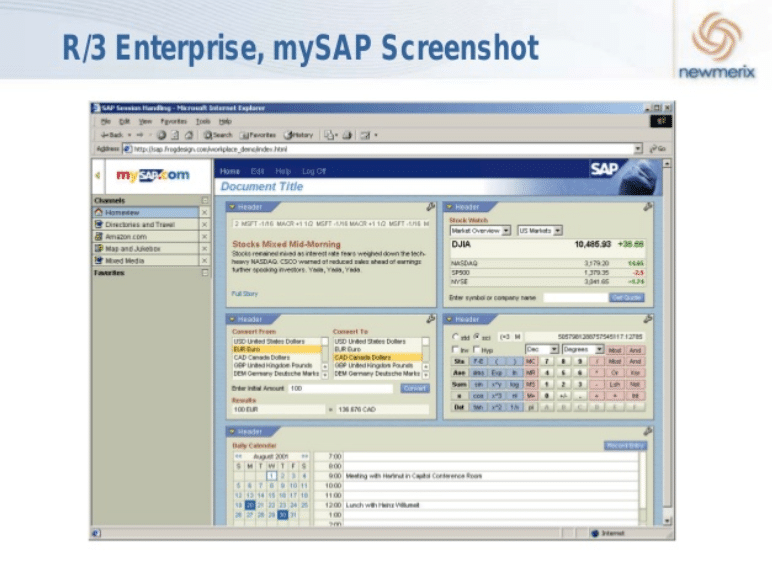772x566 pixels.
Task: Close the Mixed Media channel
Action: click(x=204, y=260)
